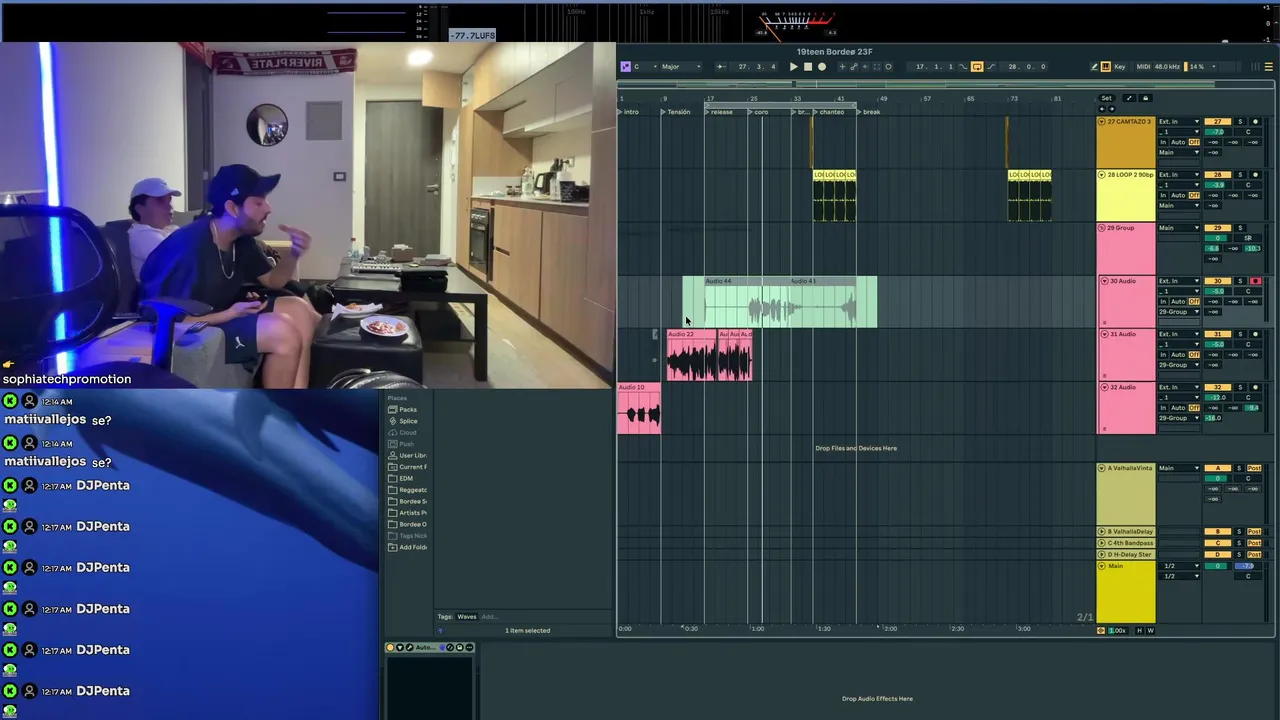Image resolution: width=1280 pixels, height=720 pixels.
Task: Click the track 27 volume field -7.0
Action: click(1217, 132)
